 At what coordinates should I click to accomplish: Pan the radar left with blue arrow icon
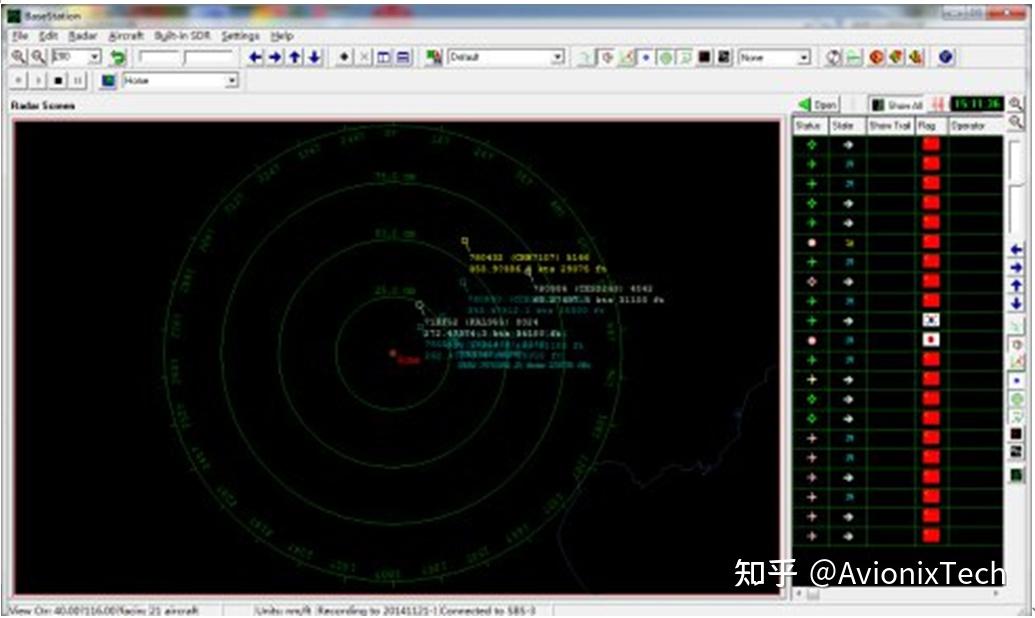[x=255, y=56]
